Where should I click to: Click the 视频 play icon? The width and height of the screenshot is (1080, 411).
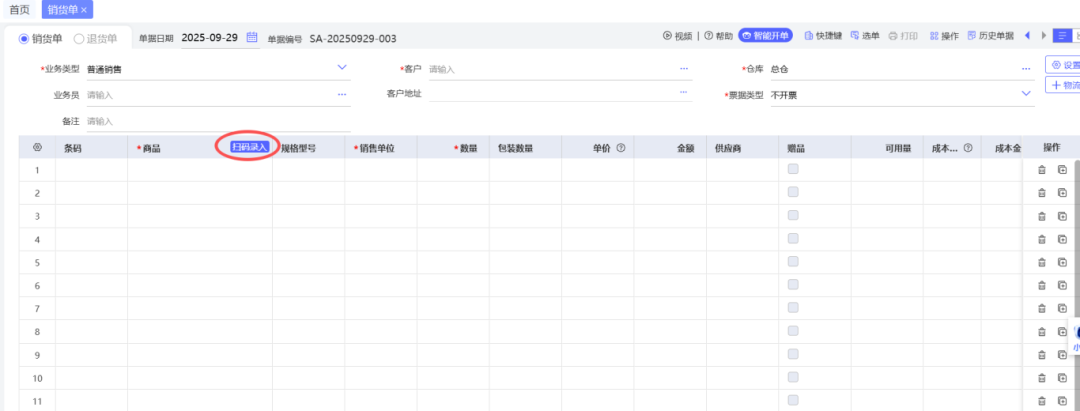pyautogui.click(x=668, y=36)
